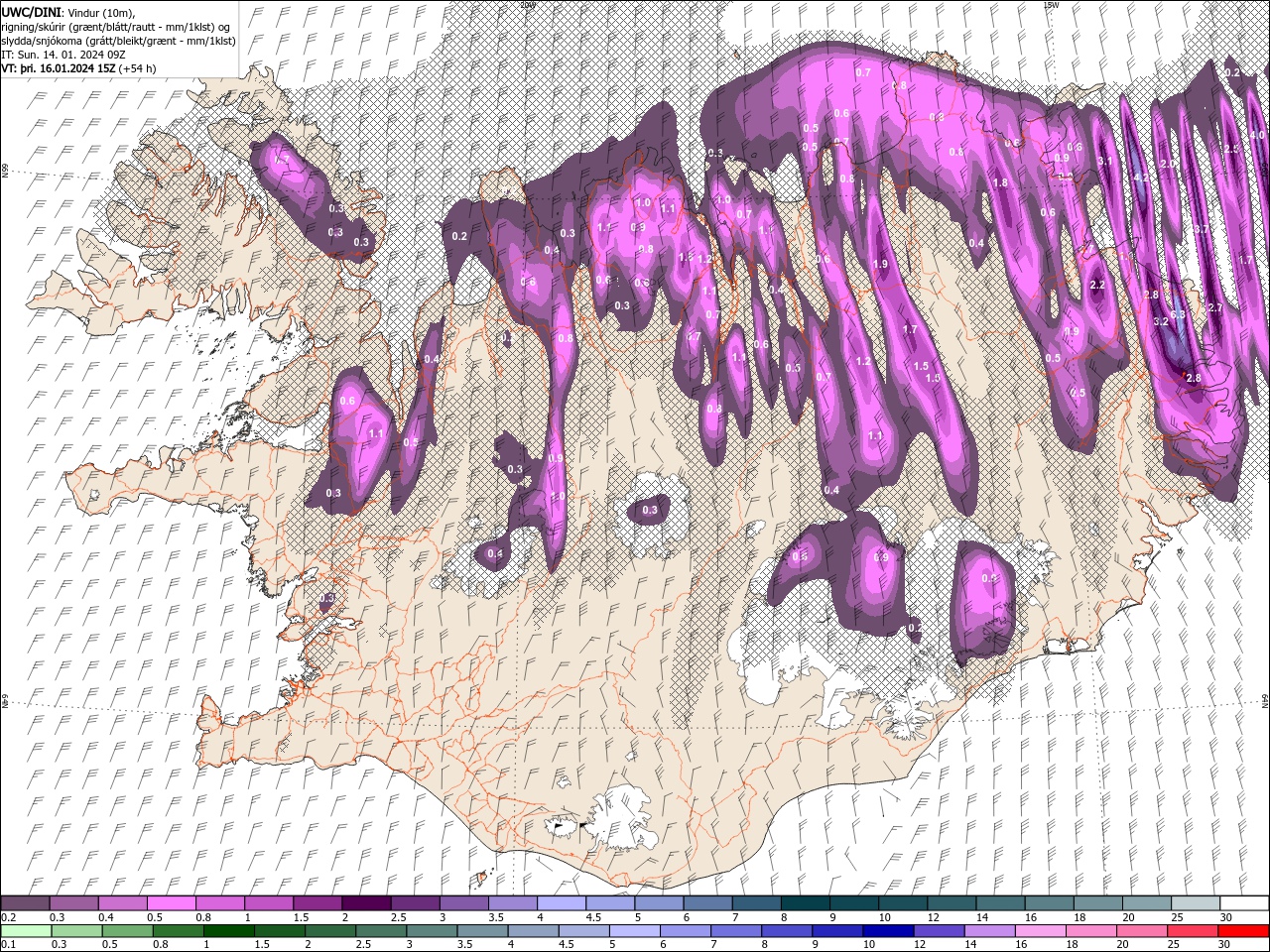Select the snow legend swatch between 0.2 and 0.3
1270x952 pixels.
click(25, 903)
